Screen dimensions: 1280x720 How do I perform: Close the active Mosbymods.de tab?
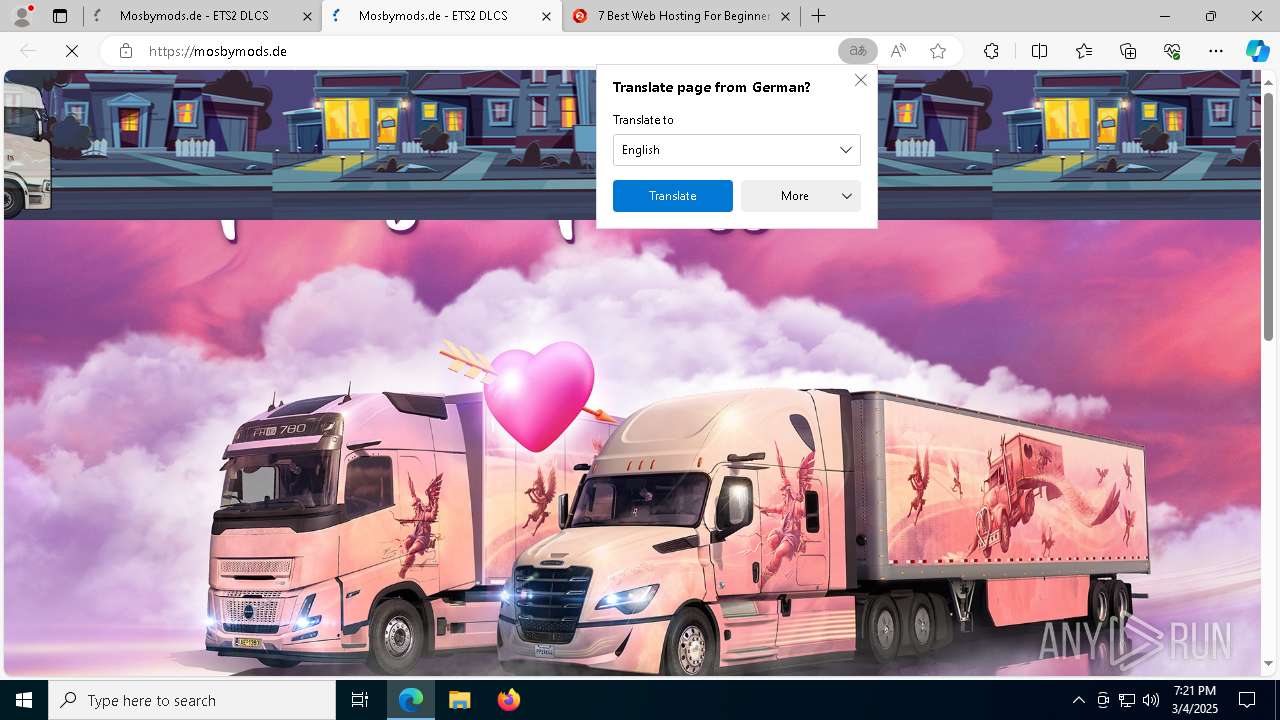(546, 16)
